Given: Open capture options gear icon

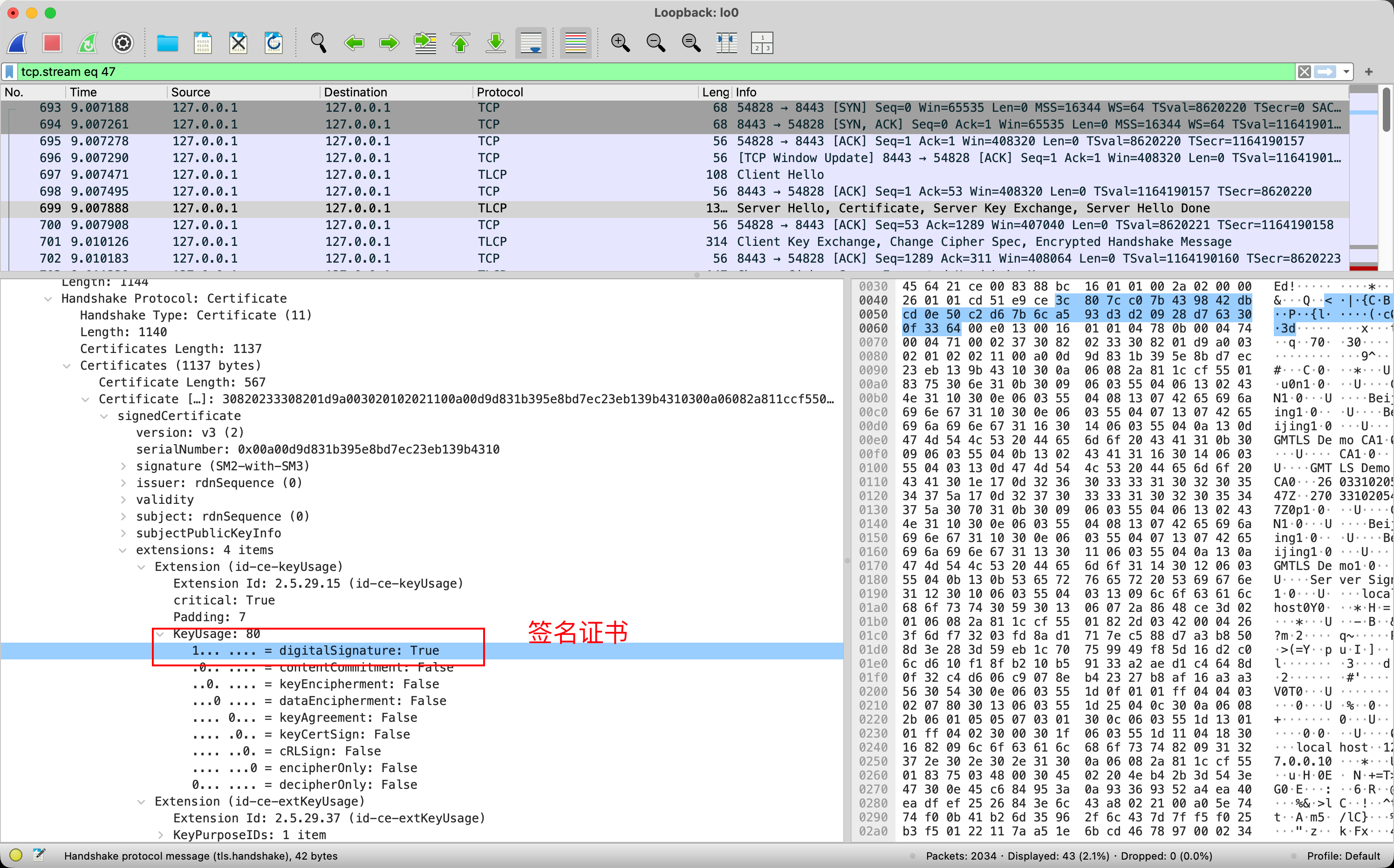Looking at the screenshot, I should click(x=123, y=43).
